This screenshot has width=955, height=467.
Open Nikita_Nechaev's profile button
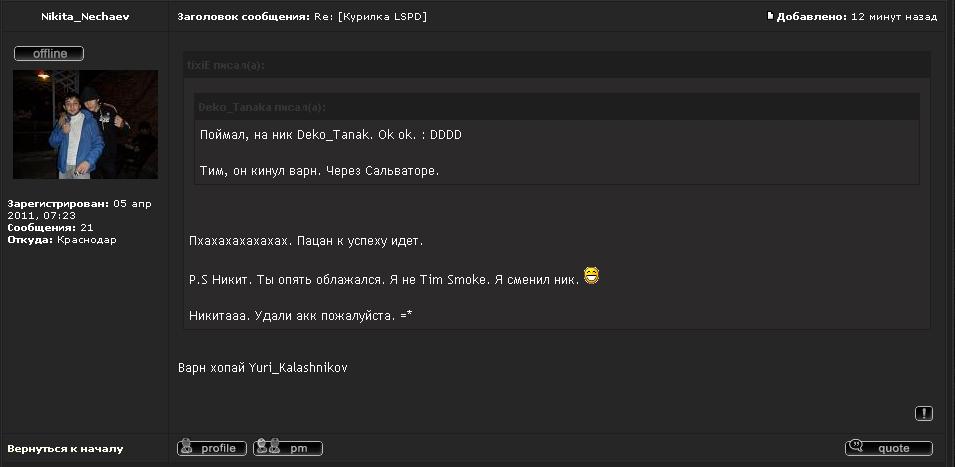click(211, 448)
